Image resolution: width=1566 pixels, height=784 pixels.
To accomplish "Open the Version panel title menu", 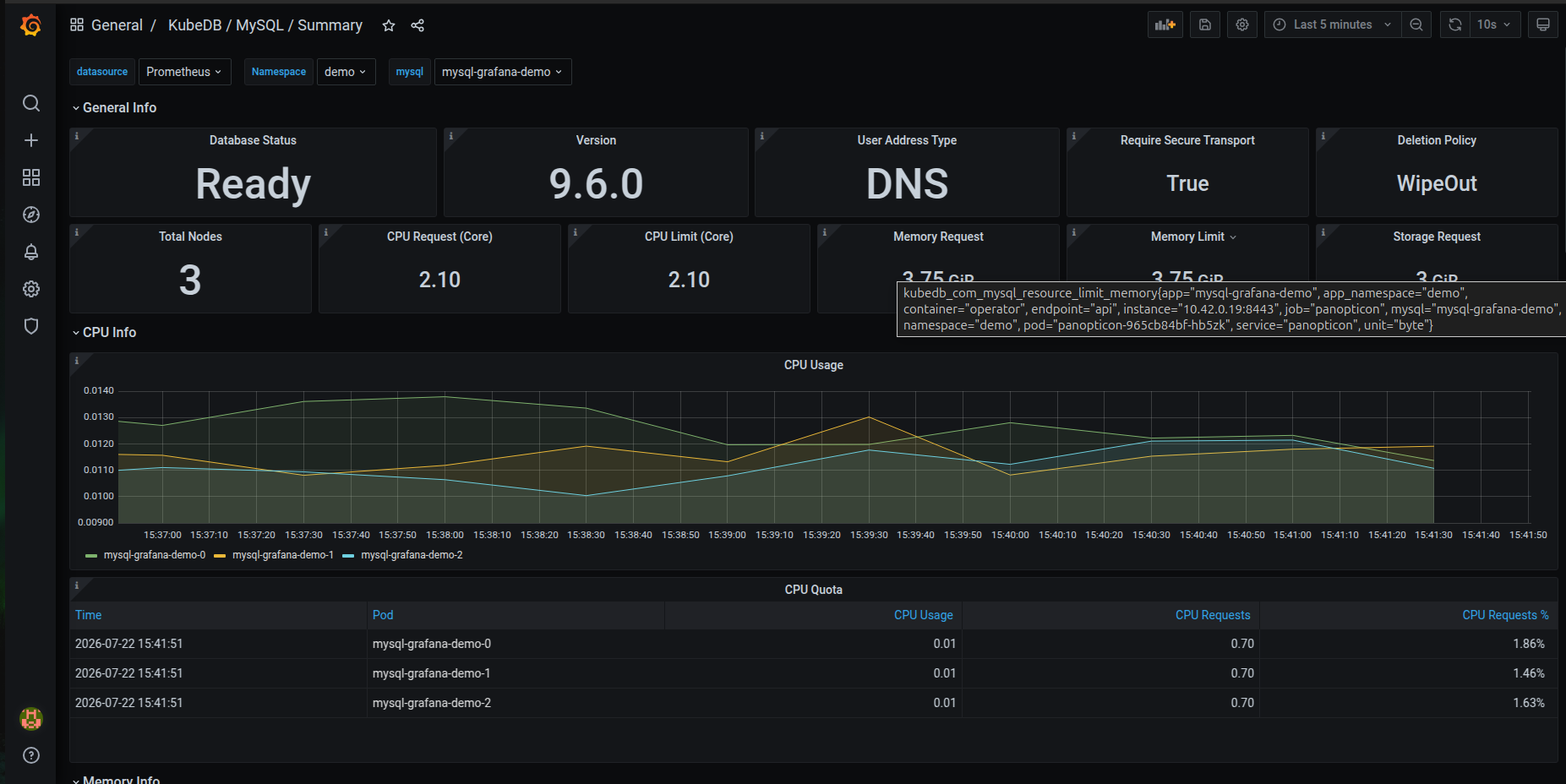I will pyautogui.click(x=596, y=140).
